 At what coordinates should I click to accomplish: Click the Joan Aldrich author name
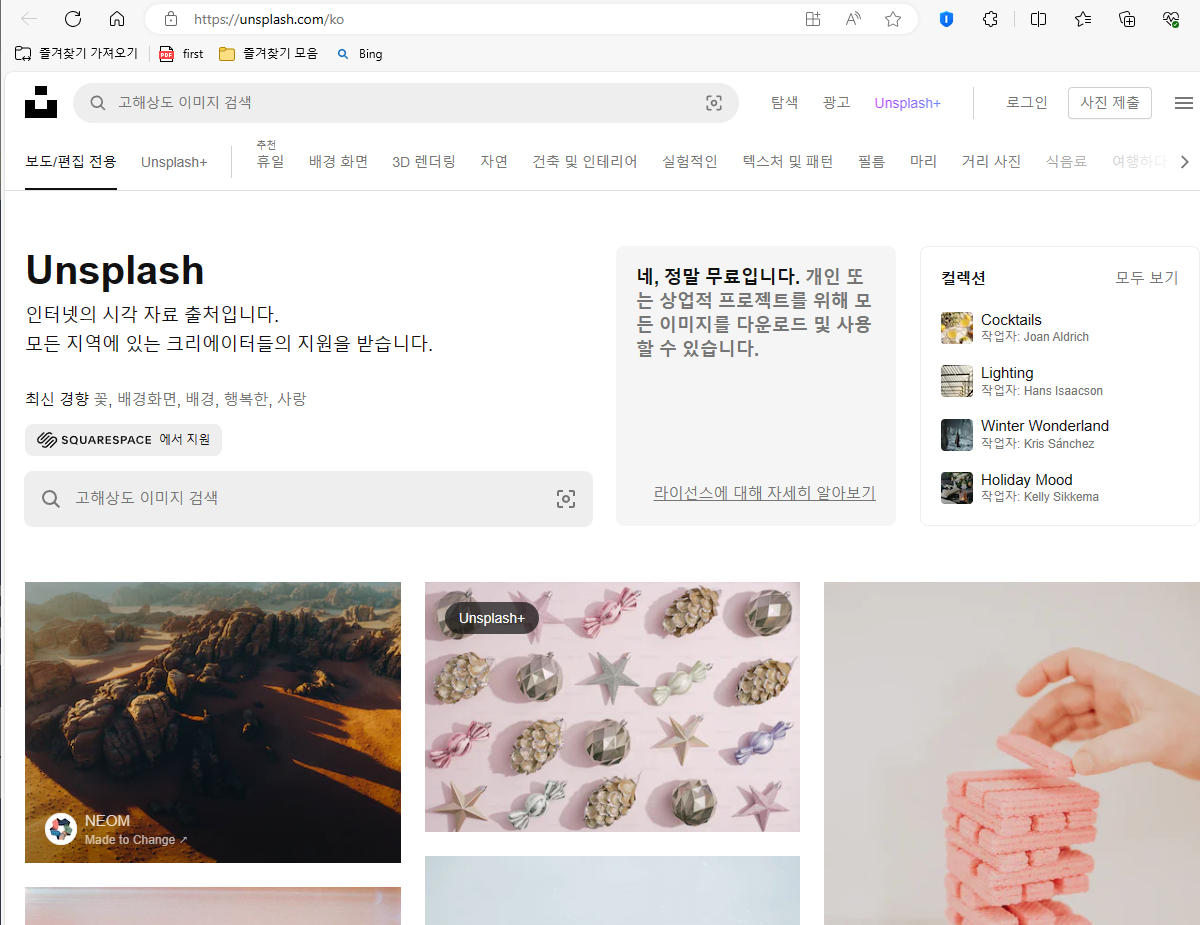pyautogui.click(x=1056, y=337)
